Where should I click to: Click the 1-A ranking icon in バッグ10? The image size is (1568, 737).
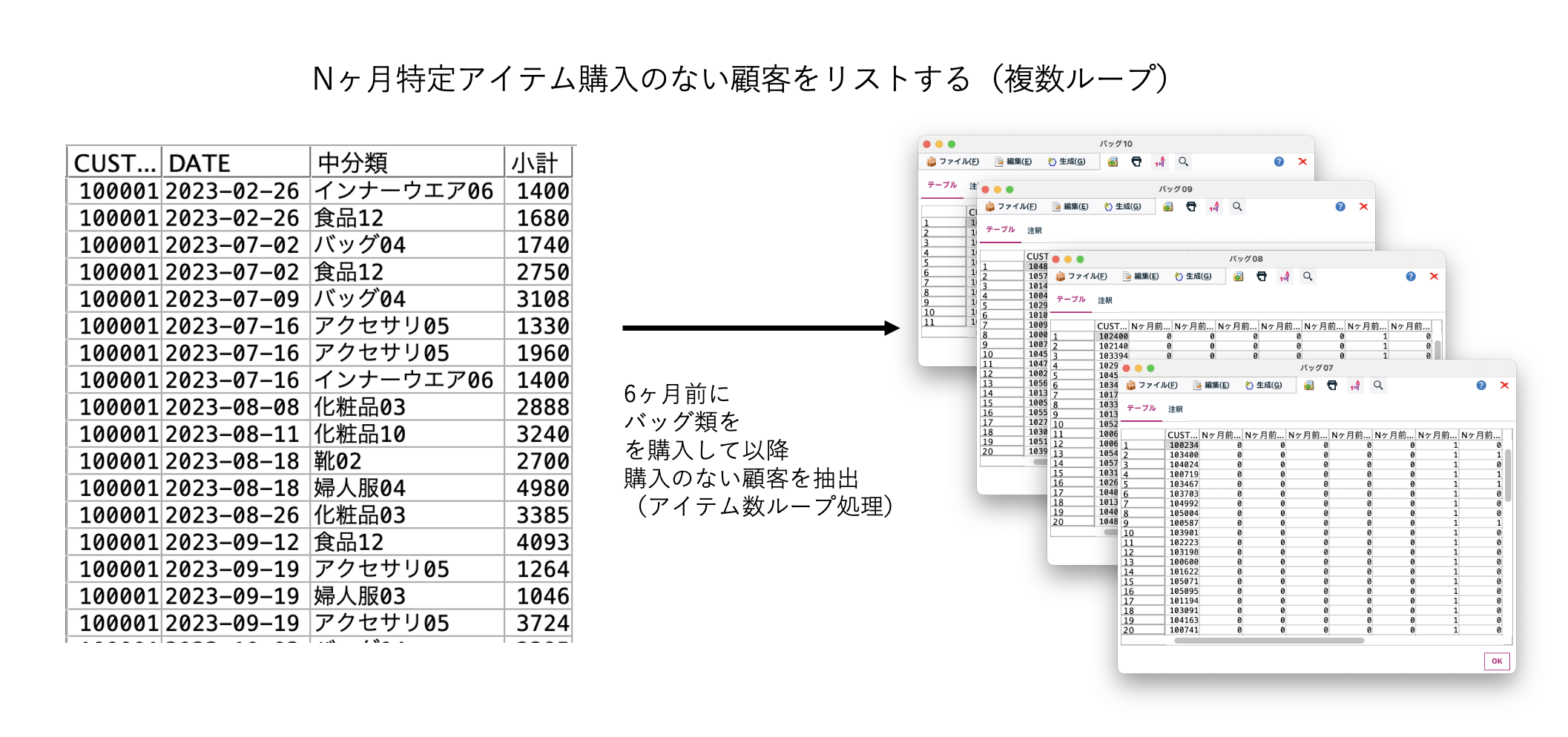coord(1159,162)
